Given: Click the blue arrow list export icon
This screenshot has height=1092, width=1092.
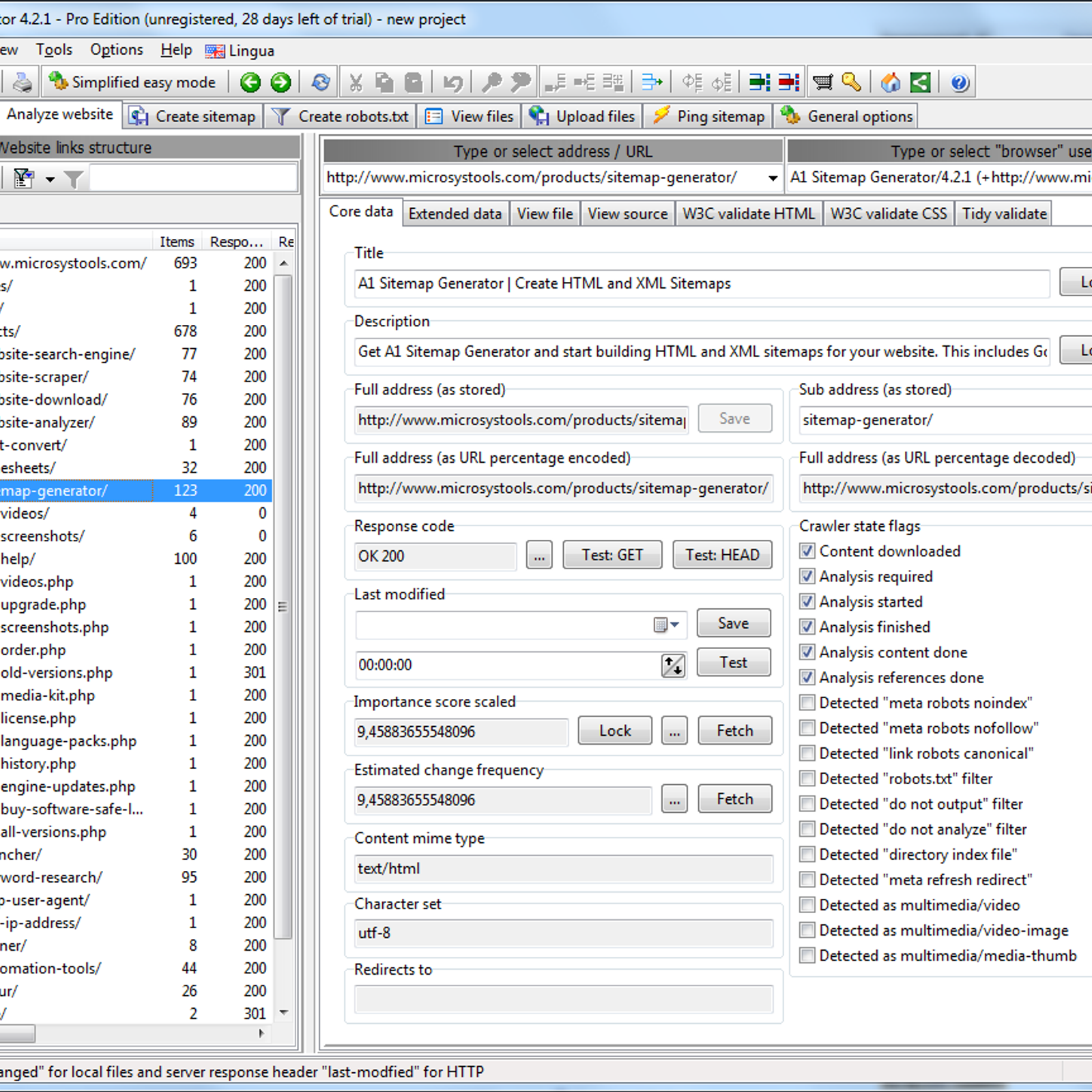Looking at the screenshot, I should [x=652, y=83].
